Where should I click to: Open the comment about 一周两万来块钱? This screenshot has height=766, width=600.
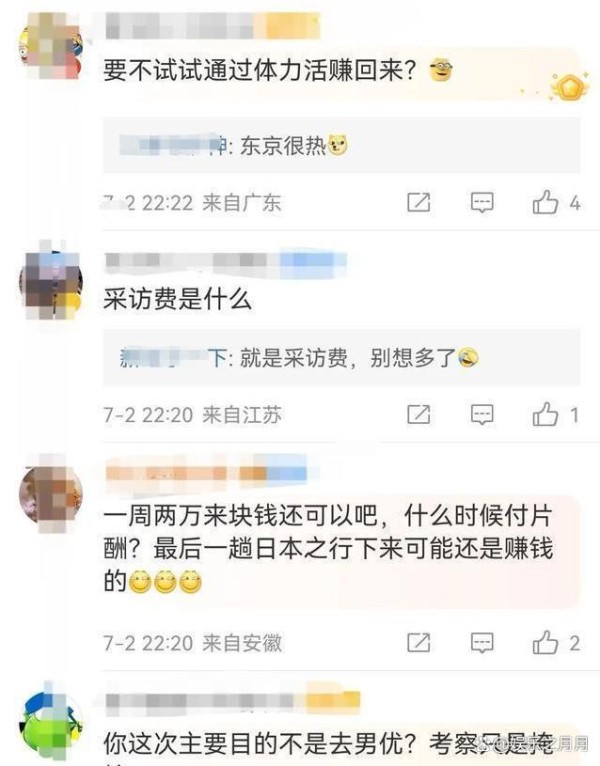(328, 548)
